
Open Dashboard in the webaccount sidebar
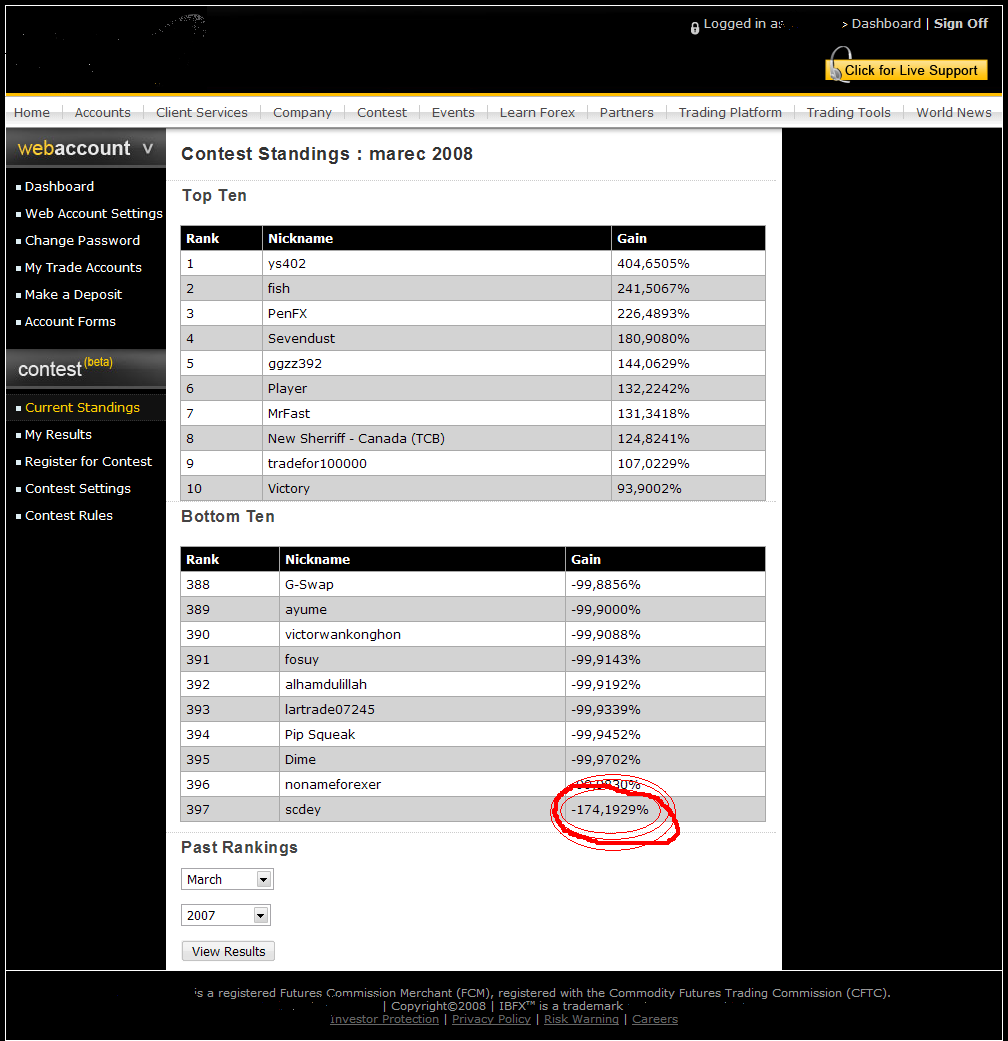pyautogui.click(x=59, y=187)
